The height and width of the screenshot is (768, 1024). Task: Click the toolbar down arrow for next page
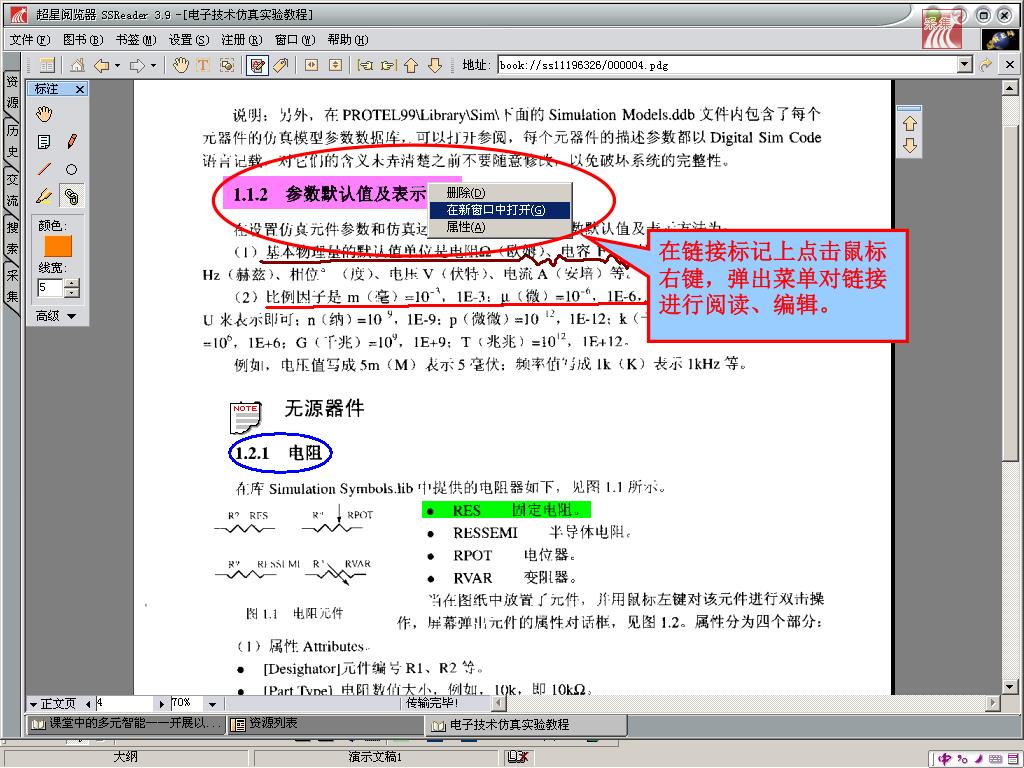tap(435, 65)
